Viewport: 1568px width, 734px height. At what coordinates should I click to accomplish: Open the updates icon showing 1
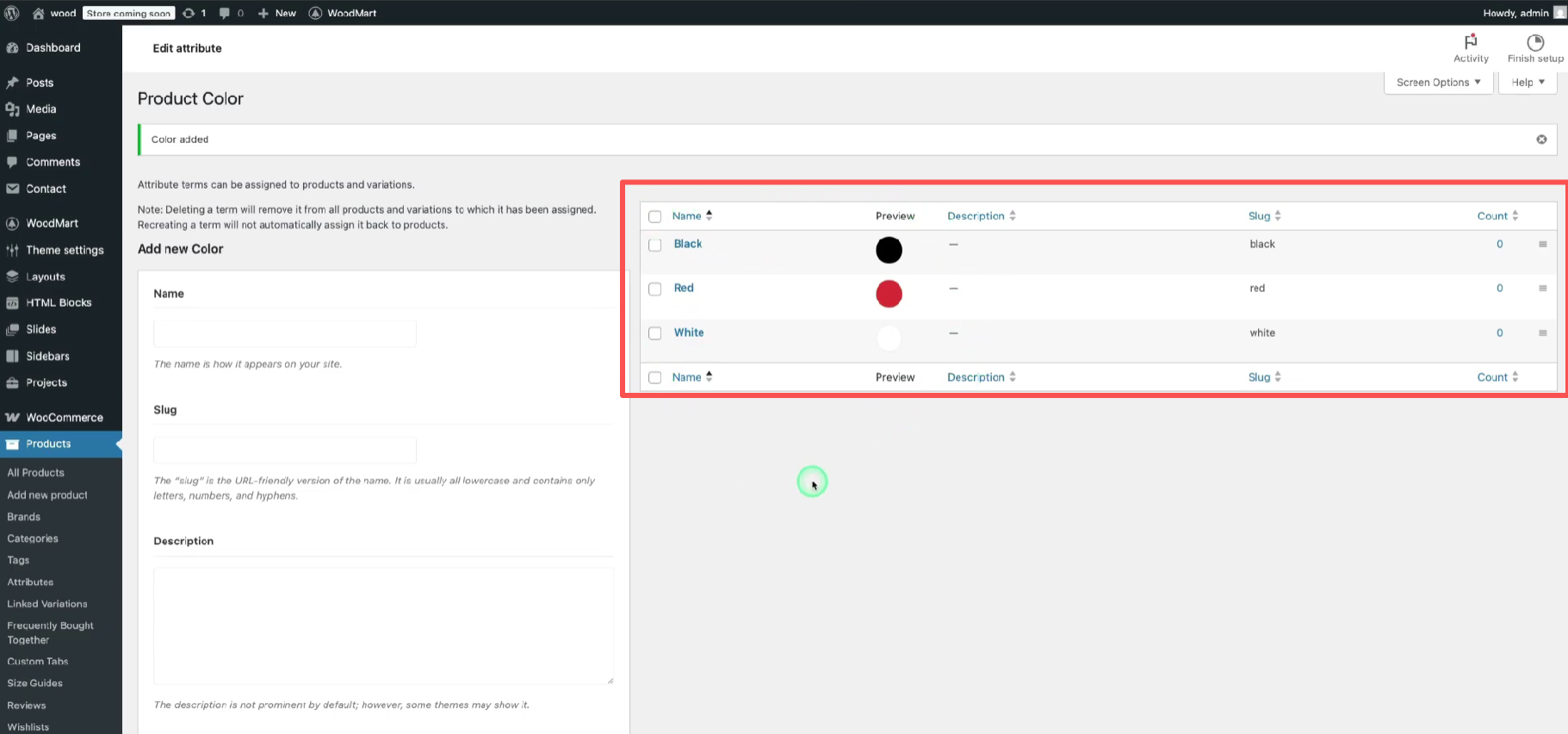pos(195,13)
